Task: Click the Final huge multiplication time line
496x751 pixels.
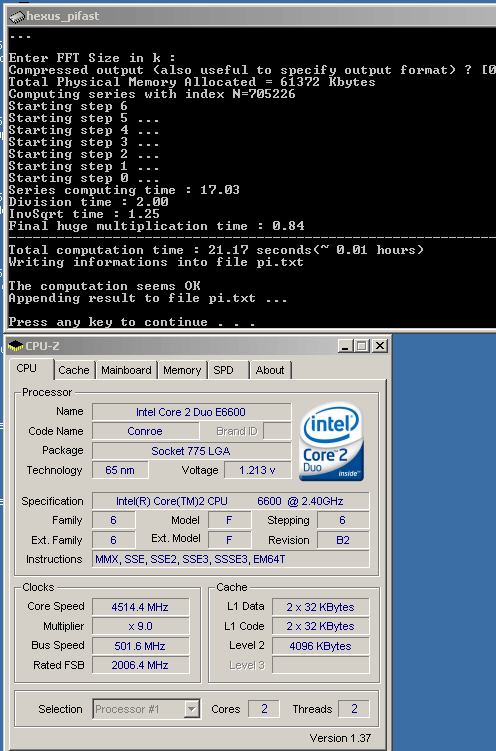Action: 156,226
